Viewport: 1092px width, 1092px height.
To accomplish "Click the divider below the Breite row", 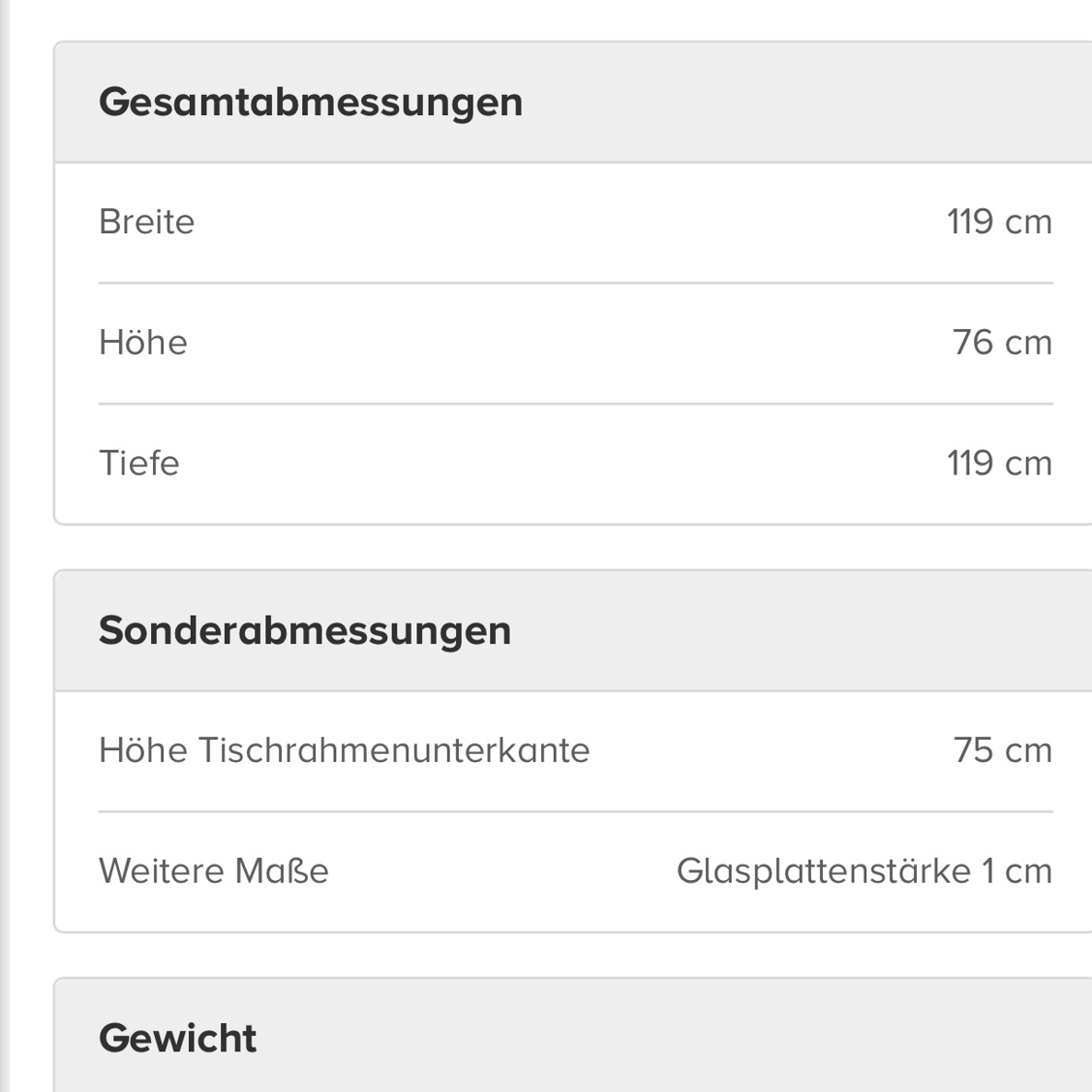I will tap(576, 283).
